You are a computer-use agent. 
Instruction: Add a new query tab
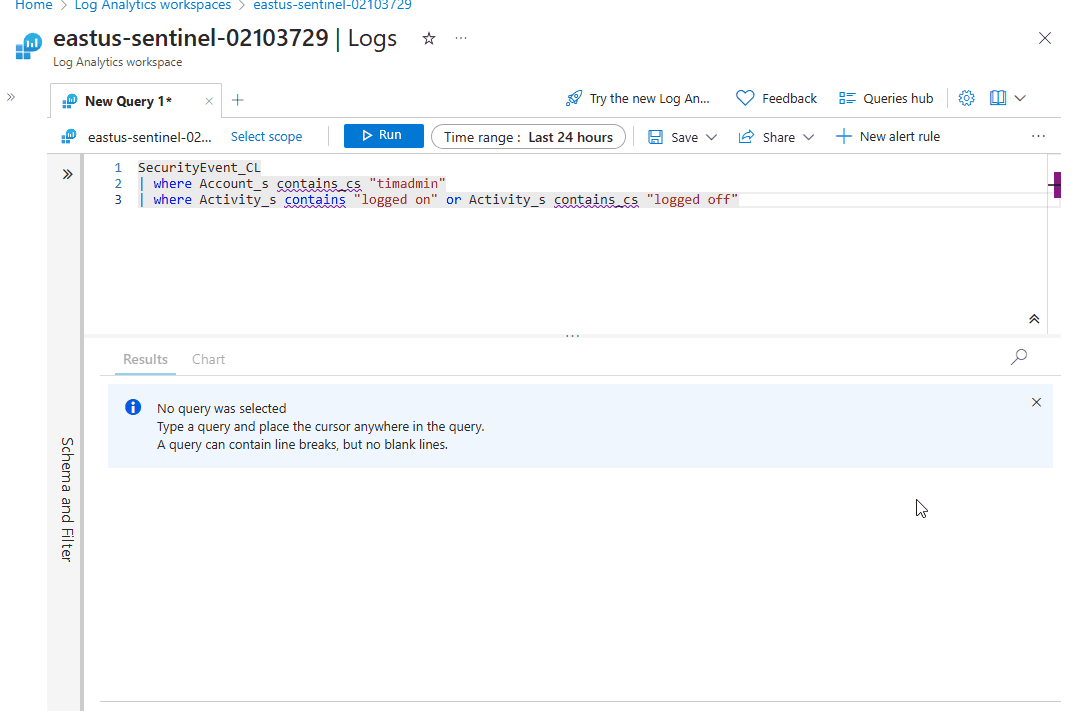click(x=238, y=100)
